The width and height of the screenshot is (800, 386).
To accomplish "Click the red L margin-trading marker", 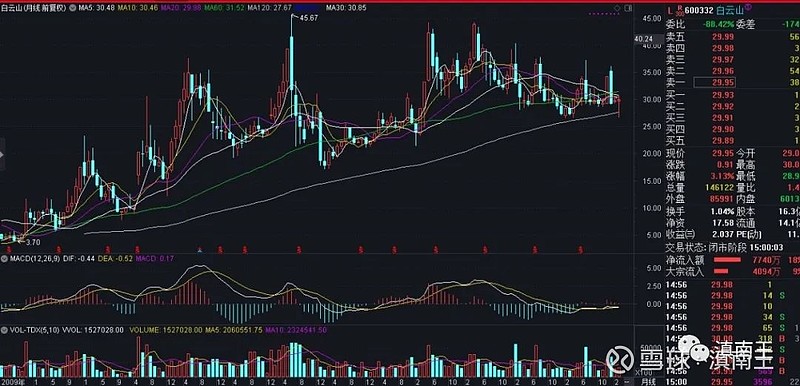I will pos(670,11).
